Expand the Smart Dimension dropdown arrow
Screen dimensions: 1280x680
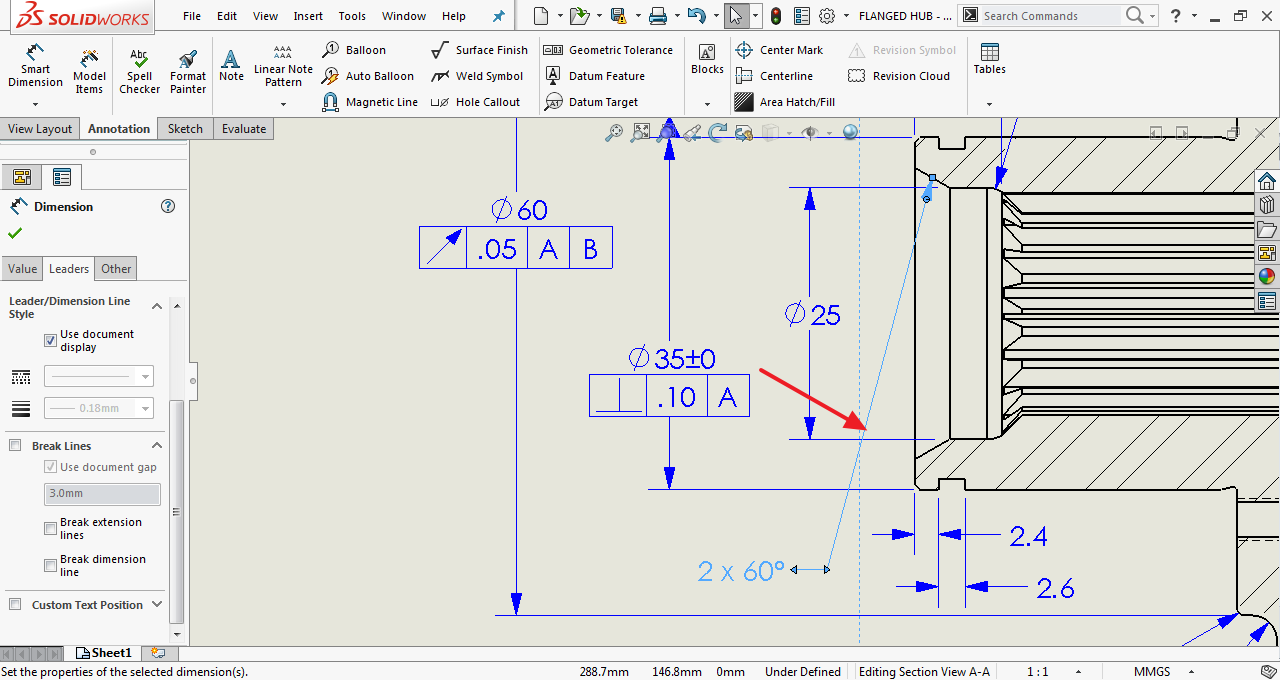35,104
